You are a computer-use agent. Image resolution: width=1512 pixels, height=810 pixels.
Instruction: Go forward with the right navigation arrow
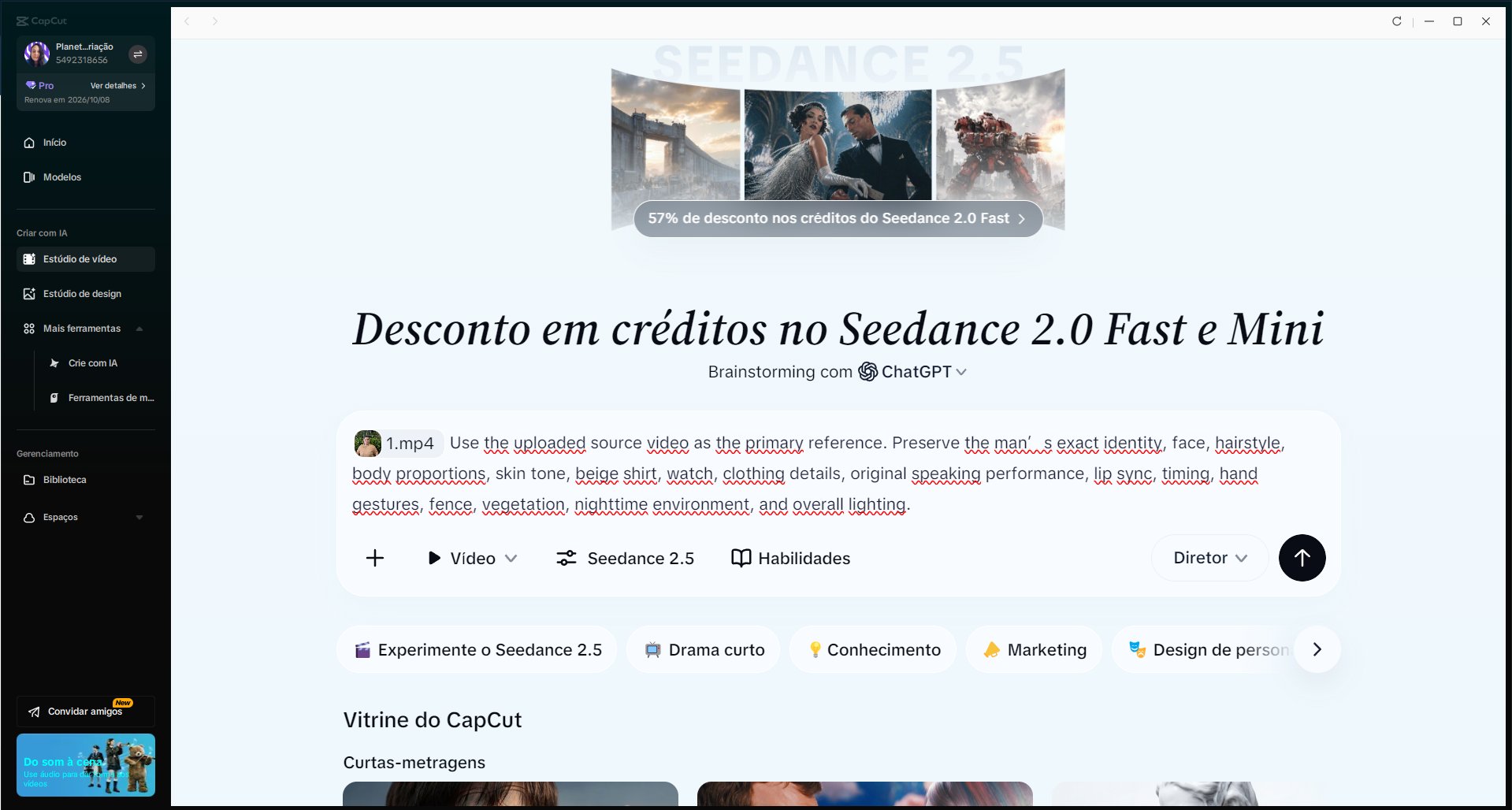click(x=215, y=21)
